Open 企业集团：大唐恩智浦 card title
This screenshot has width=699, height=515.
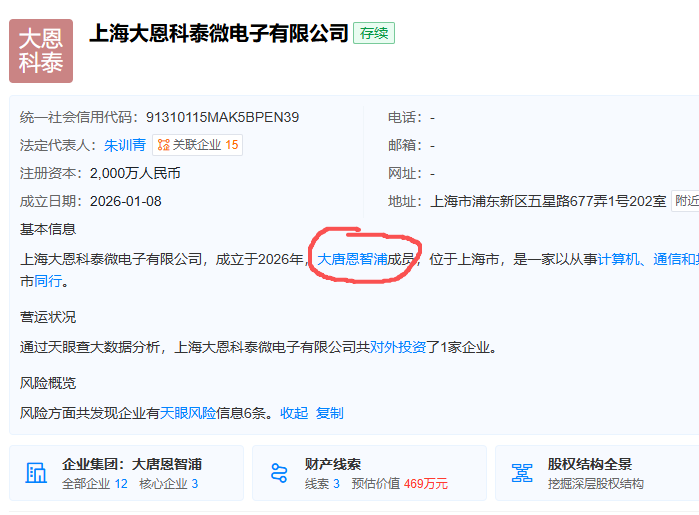point(132,464)
